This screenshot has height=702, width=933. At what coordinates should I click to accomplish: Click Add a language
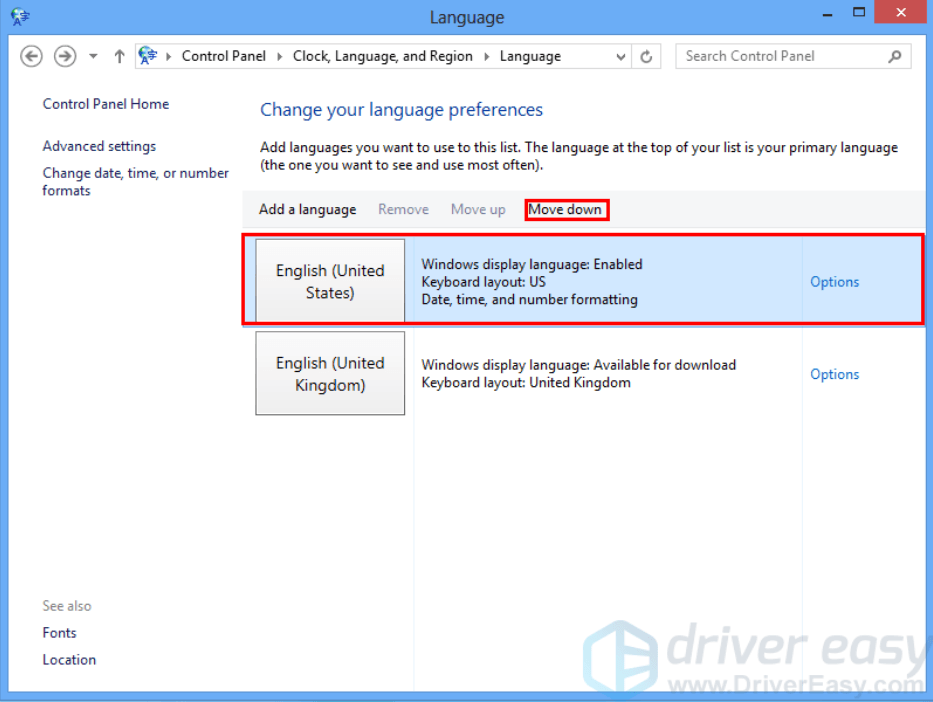point(307,209)
